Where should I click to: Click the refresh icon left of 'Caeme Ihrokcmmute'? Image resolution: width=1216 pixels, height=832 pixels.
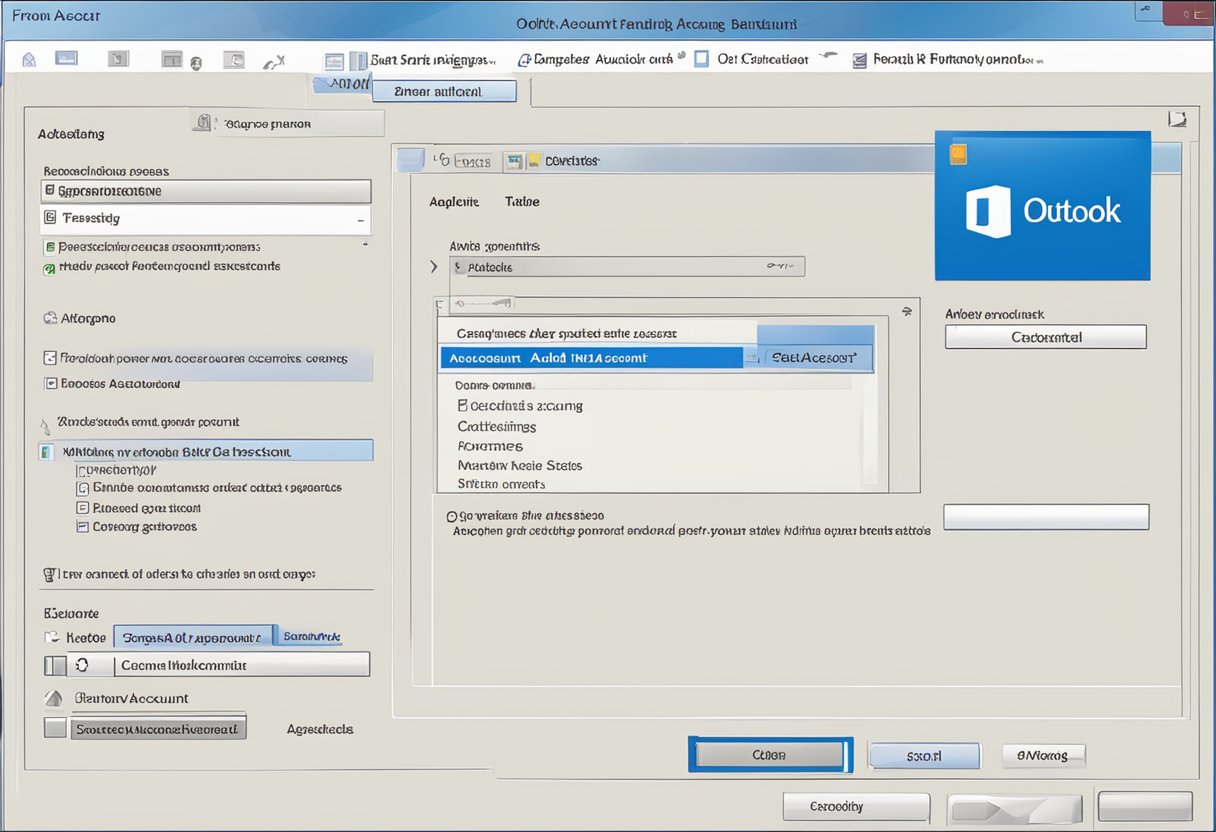[x=82, y=665]
